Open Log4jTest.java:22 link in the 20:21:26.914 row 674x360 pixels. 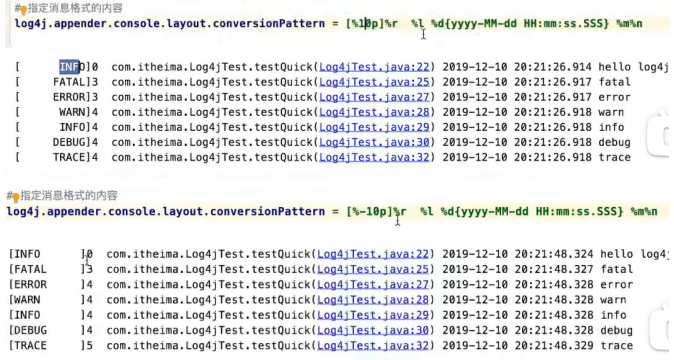(374, 67)
